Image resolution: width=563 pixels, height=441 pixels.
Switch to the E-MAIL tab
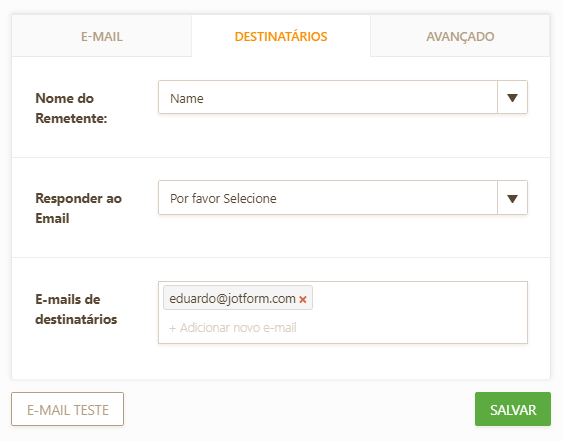click(x=102, y=36)
